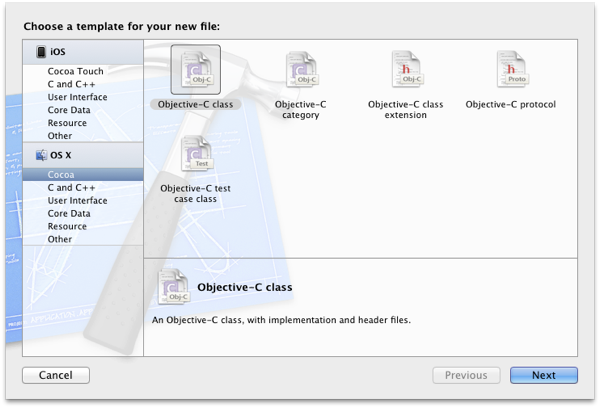Open Core Data under iOS
The height and width of the screenshot is (408, 600).
tap(69, 110)
